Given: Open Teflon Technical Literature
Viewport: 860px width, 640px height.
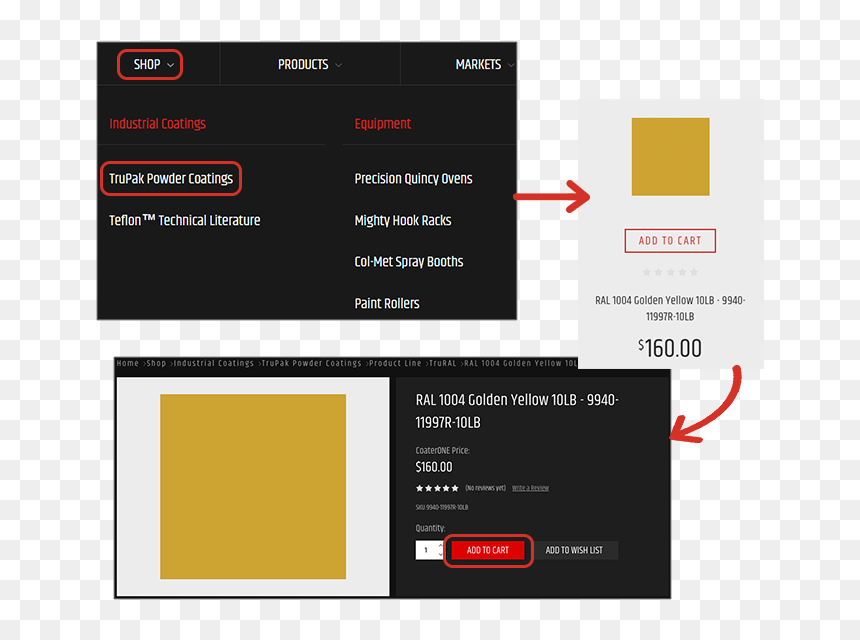Looking at the screenshot, I should point(184,220).
